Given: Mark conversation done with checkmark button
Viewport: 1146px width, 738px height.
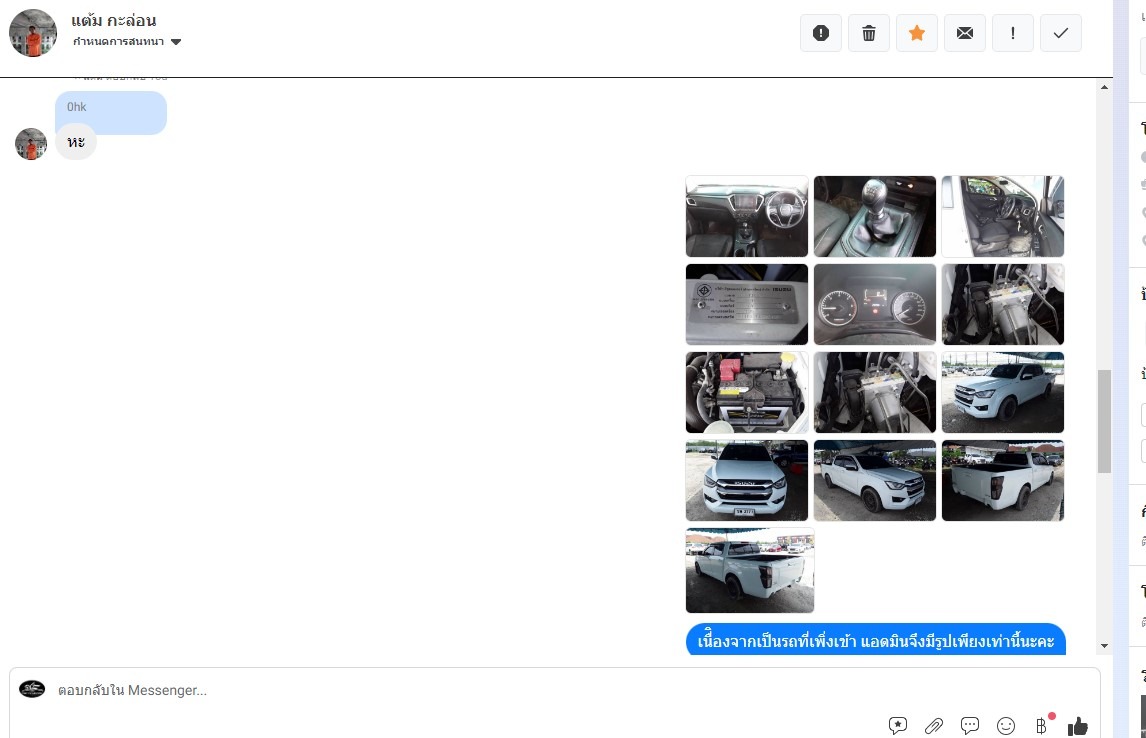Looking at the screenshot, I should pyautogui.click(x=1061, y=33).
